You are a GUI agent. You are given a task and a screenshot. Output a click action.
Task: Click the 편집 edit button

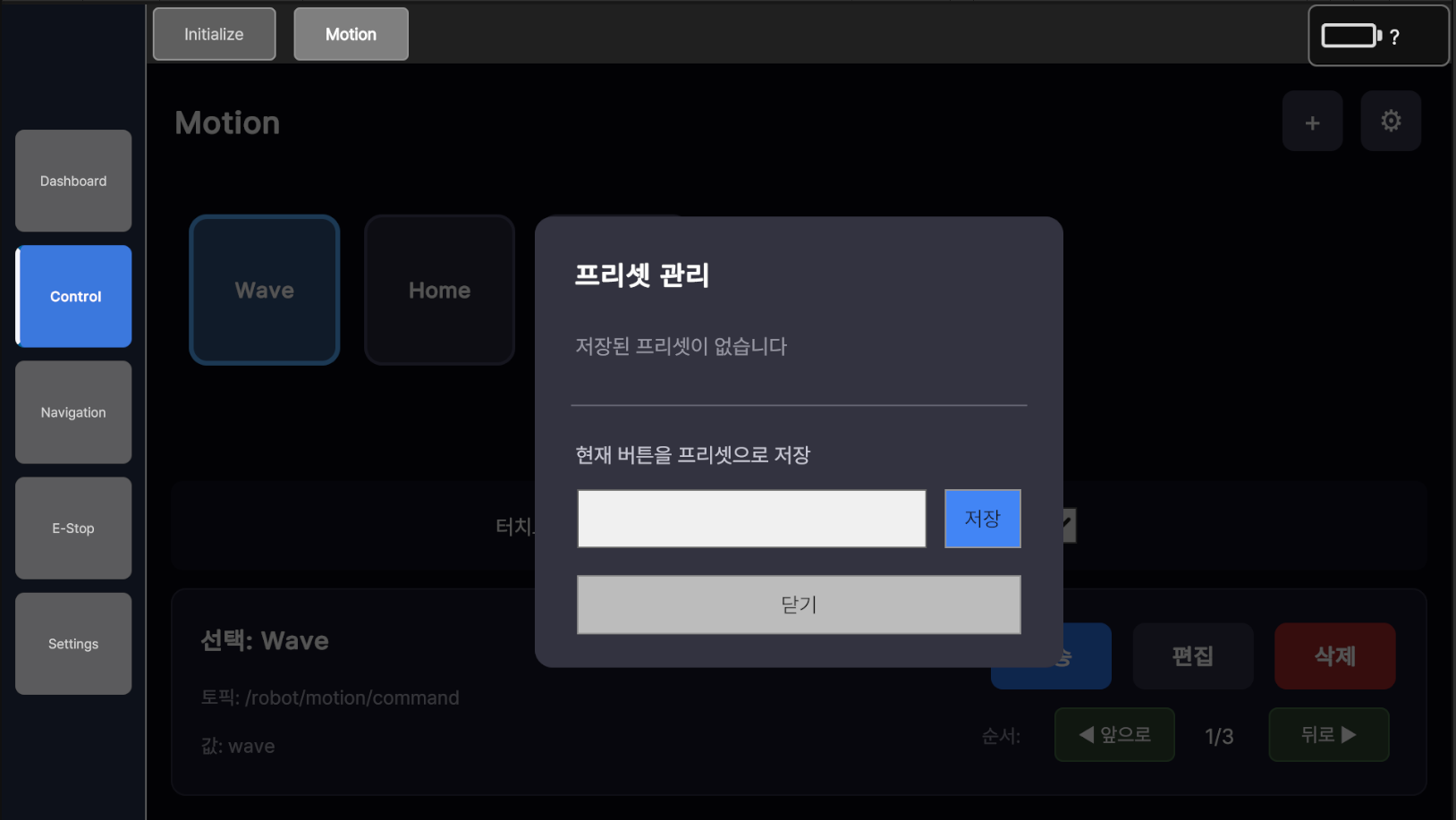(x=1192, y=656)
